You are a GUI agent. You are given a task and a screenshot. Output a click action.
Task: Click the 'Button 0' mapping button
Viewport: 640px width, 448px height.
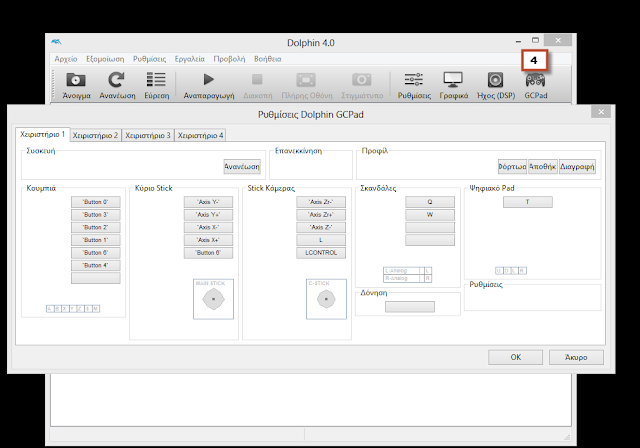96,202
